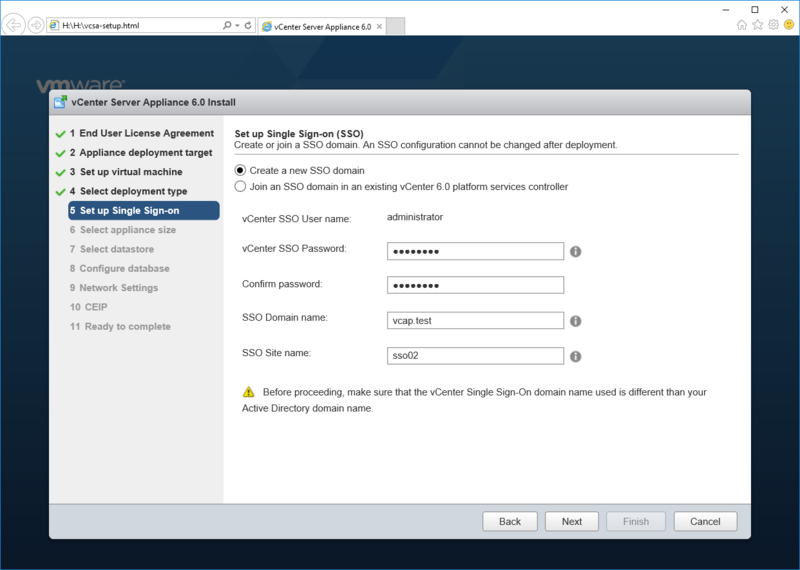The height and width of the screenshot is (570, 800).
Task: Click the Cancel button
Action: pyautogui.click(x=705, y=522)
